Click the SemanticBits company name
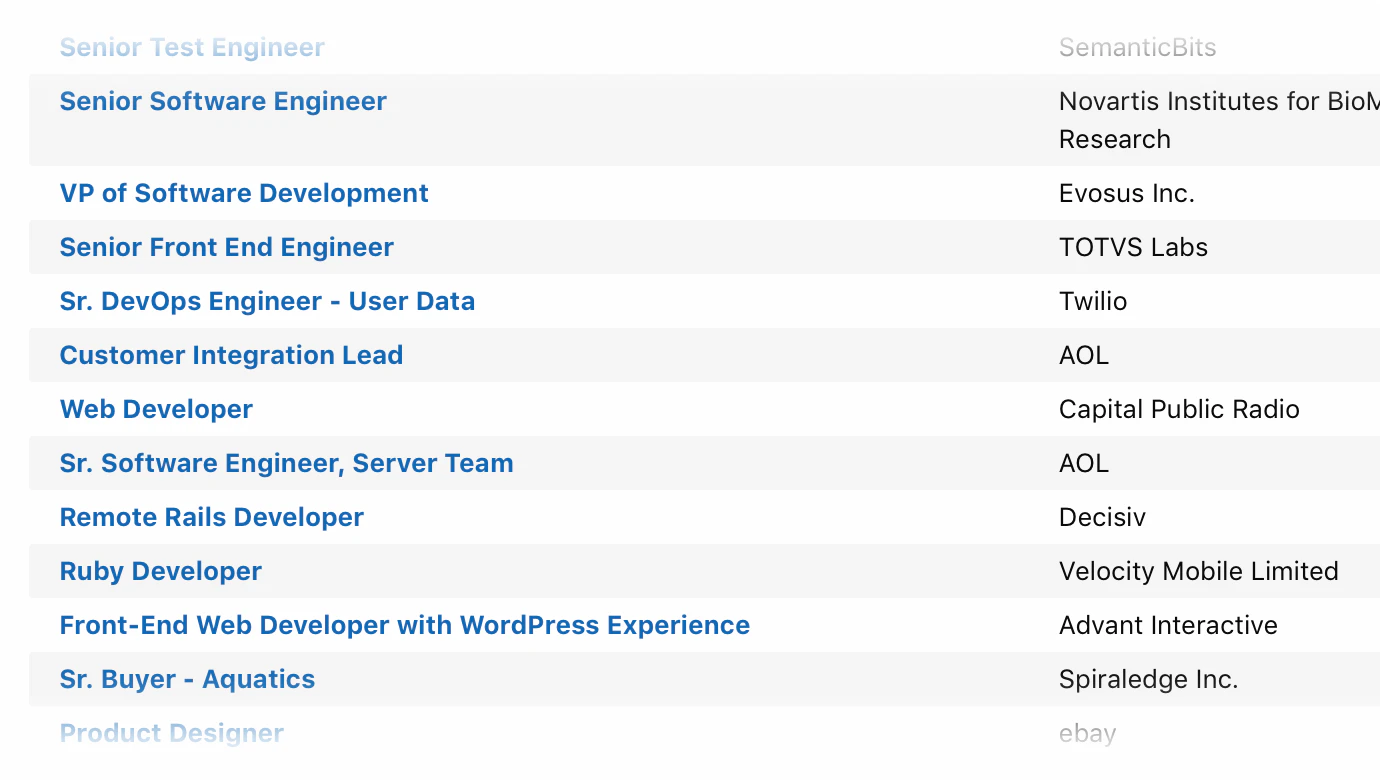The height and width of the screenshot is (783, 1380). [x=1137, y=47]
